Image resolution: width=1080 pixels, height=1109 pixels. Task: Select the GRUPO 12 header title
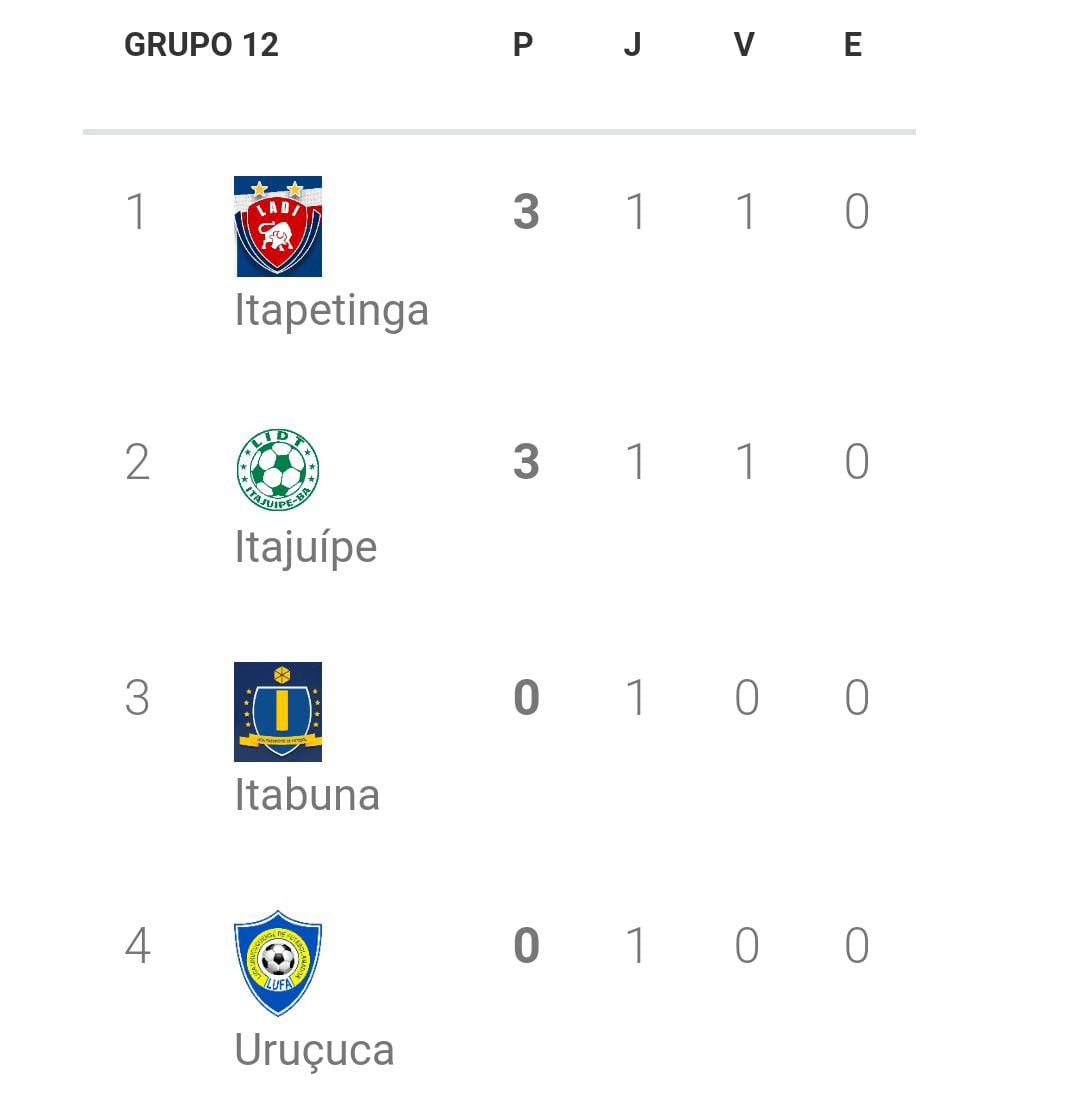202,45
